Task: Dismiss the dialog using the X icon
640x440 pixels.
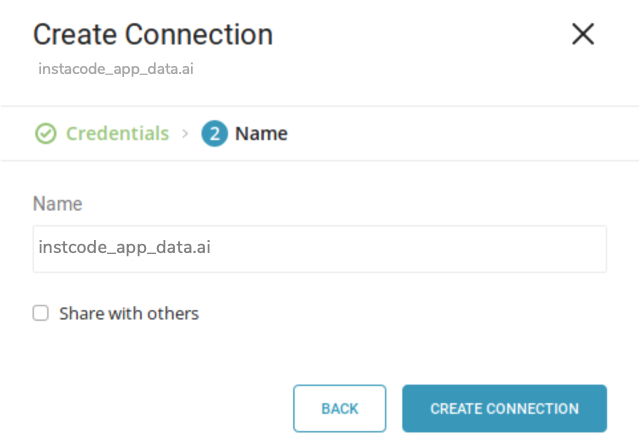Action: click(x=583, y=34)
